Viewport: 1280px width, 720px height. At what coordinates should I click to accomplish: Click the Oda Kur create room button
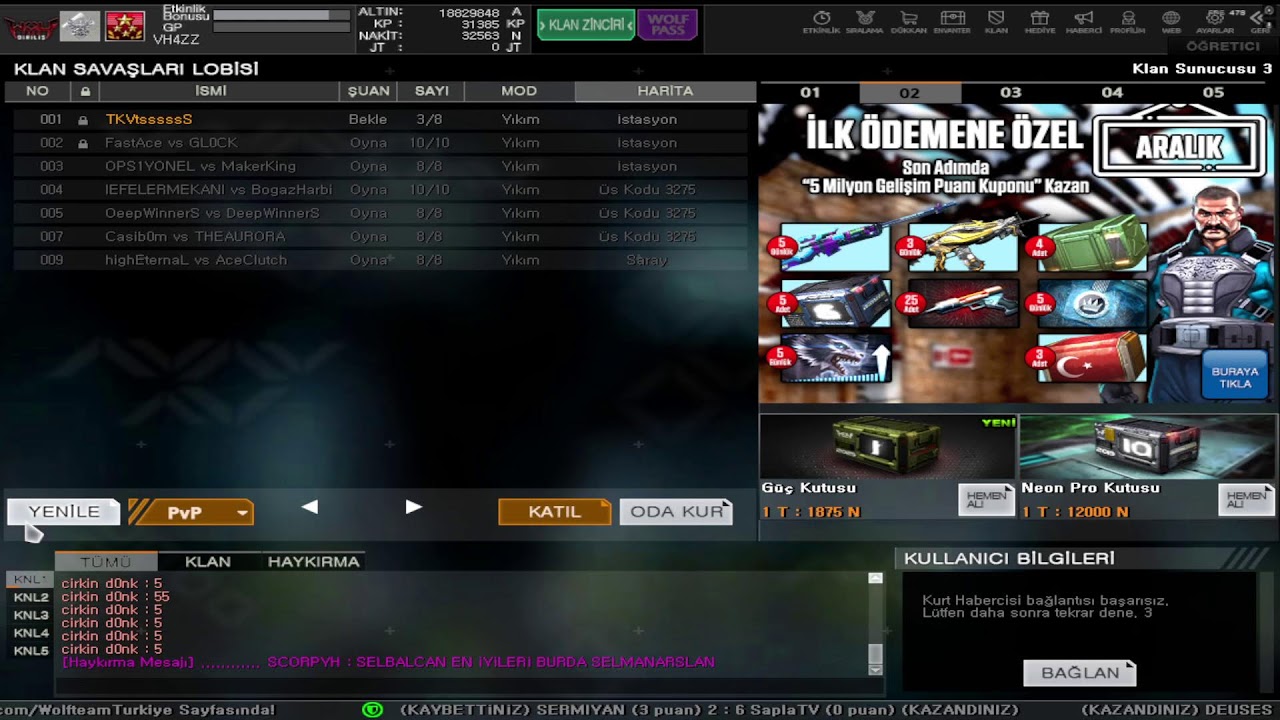(x=676, y=512)
